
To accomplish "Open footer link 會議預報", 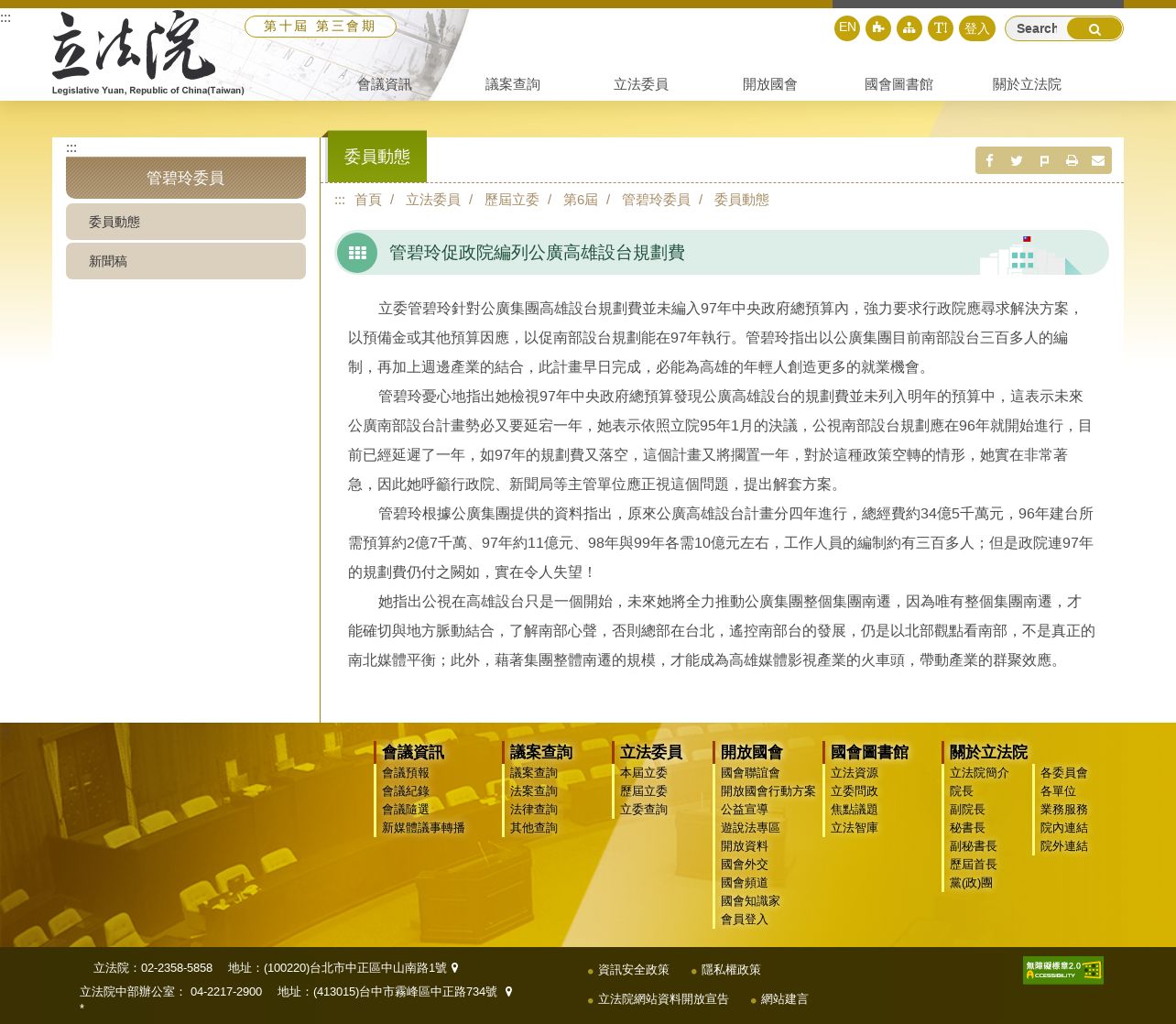I will click(406, 773).
